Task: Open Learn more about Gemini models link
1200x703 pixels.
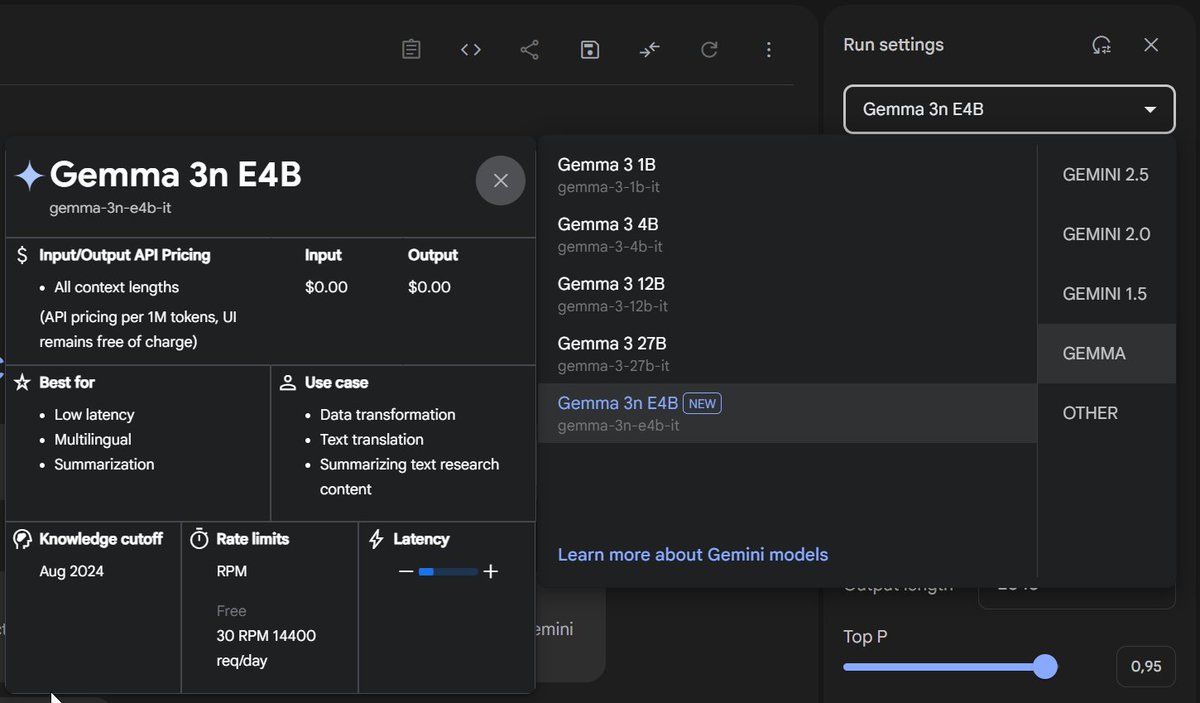Action: pyautogui.click(x=693, y=554)
